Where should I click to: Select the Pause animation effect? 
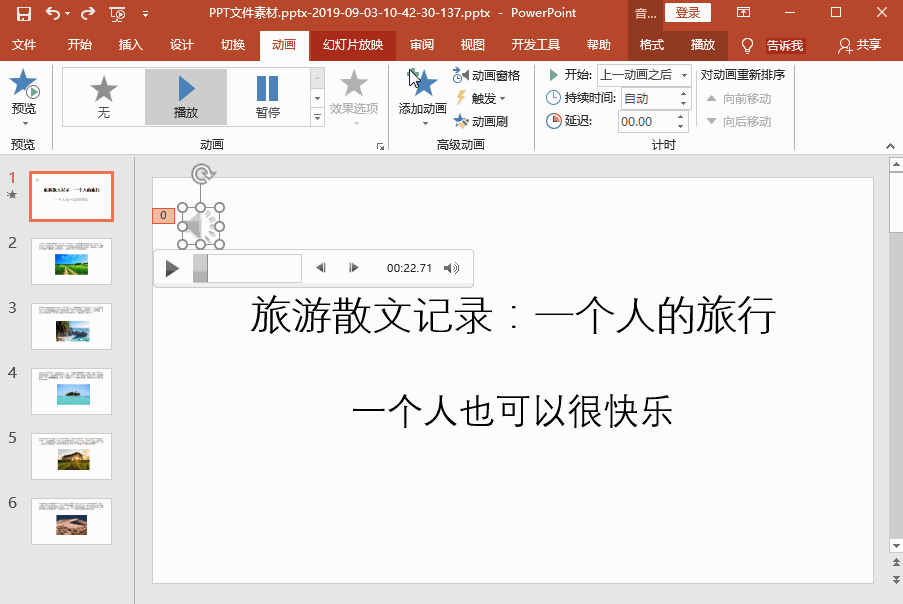[x=268, y=97]
